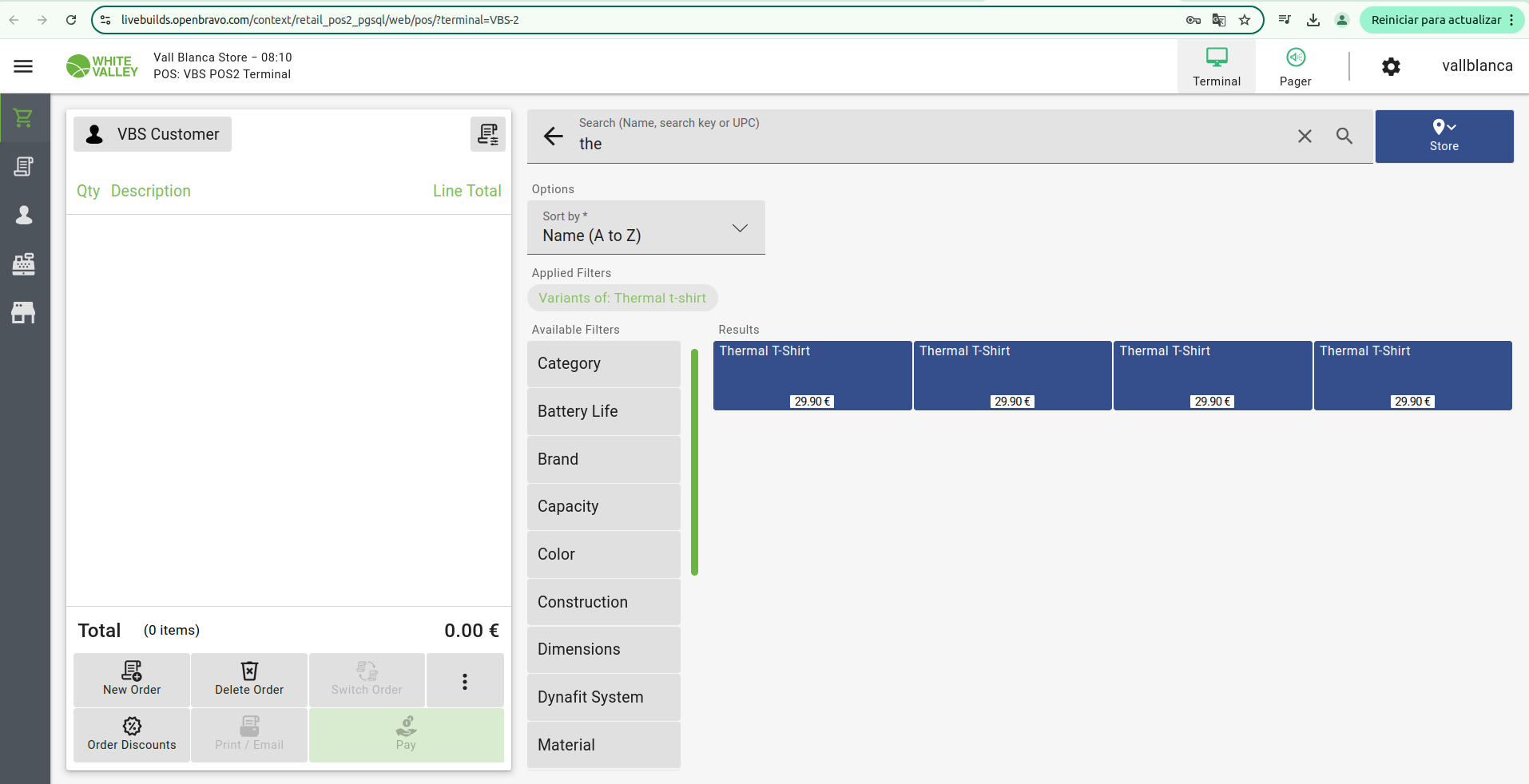Viewport: 1529px width, 784px height.
Task: Open the receipts sidebar icon
Action: coord(24,166)
